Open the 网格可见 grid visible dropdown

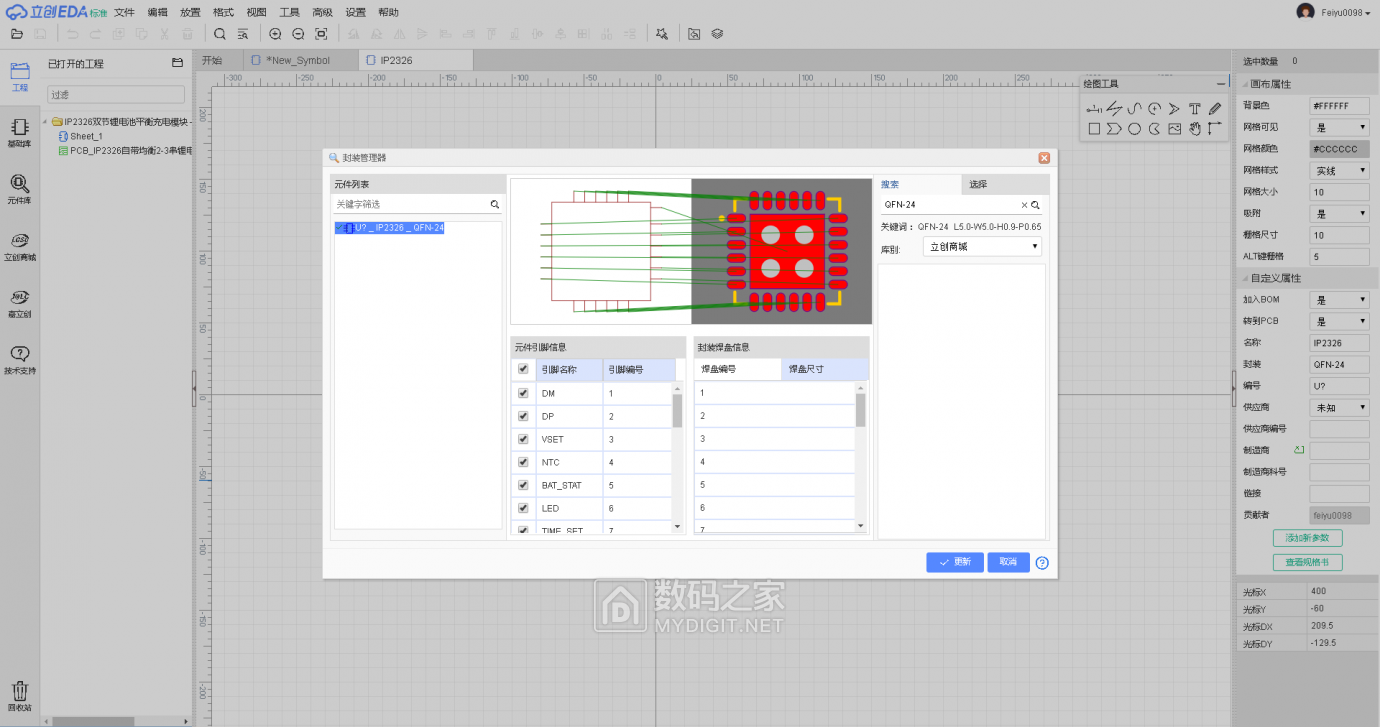tap(1340, 128)
